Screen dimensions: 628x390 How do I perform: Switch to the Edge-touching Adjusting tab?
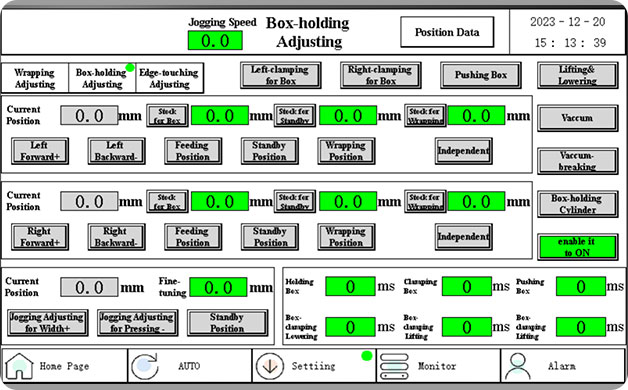click(x=169, y=78)
